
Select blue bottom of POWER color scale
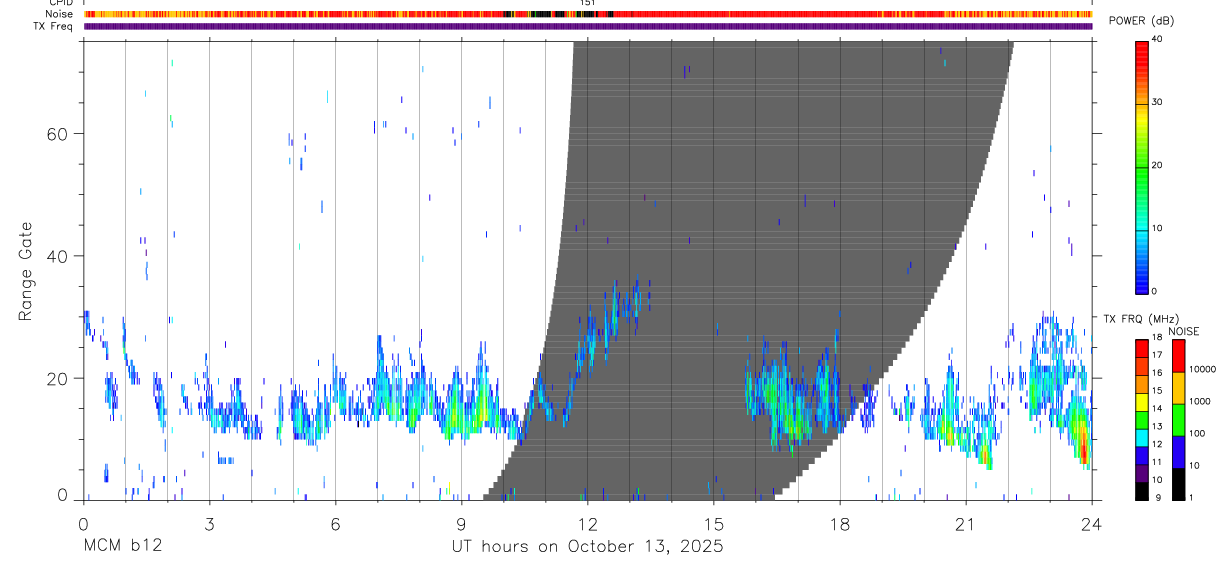pos(1142,280)
